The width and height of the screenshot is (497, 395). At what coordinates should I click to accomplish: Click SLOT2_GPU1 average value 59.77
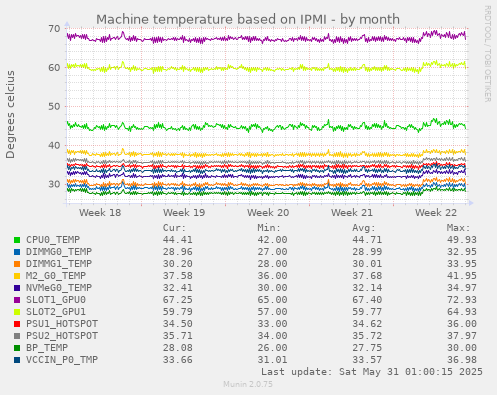click(x=367, y=312)
